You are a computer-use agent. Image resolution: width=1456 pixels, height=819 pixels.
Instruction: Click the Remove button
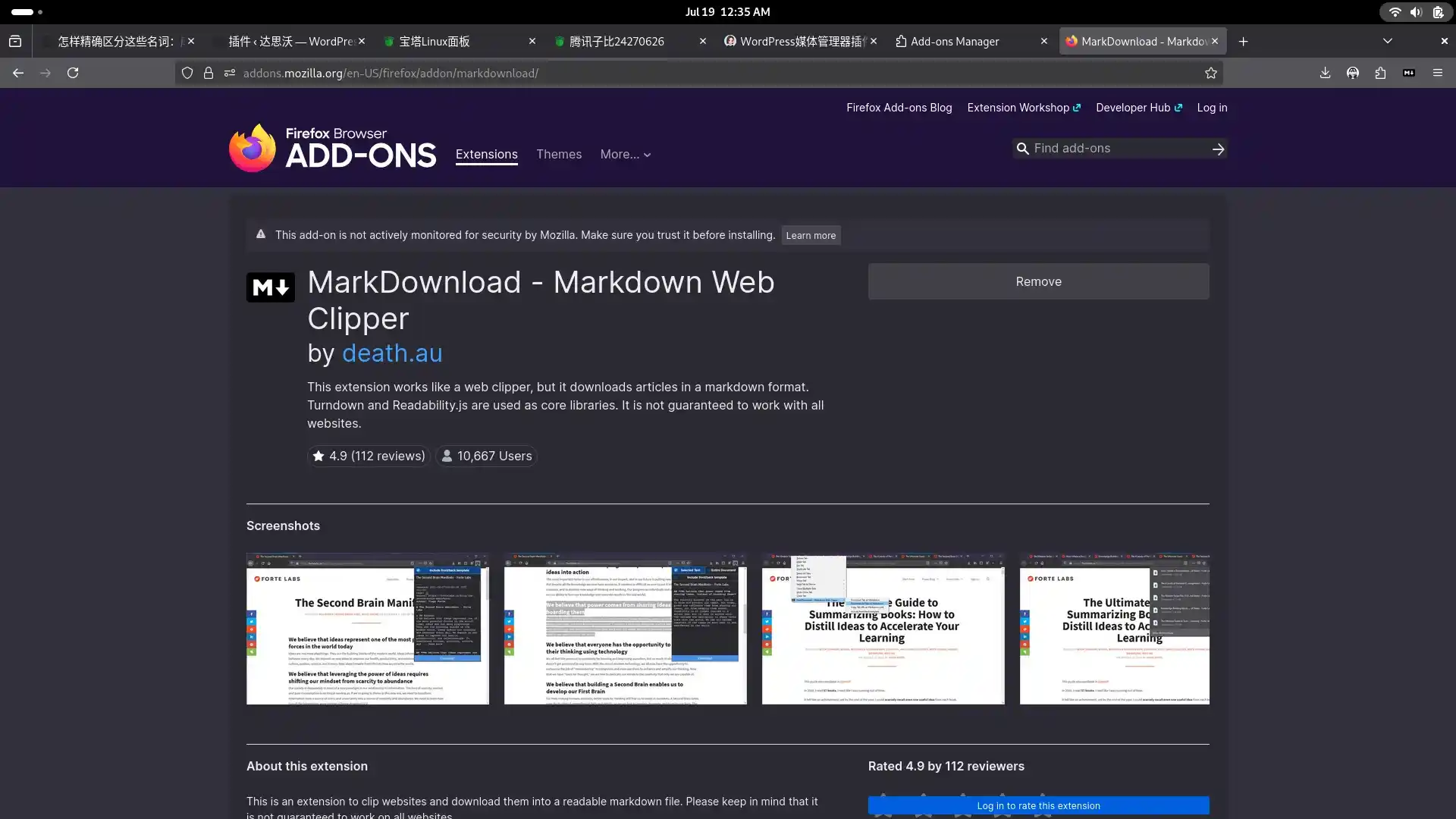pos(1038,281)
